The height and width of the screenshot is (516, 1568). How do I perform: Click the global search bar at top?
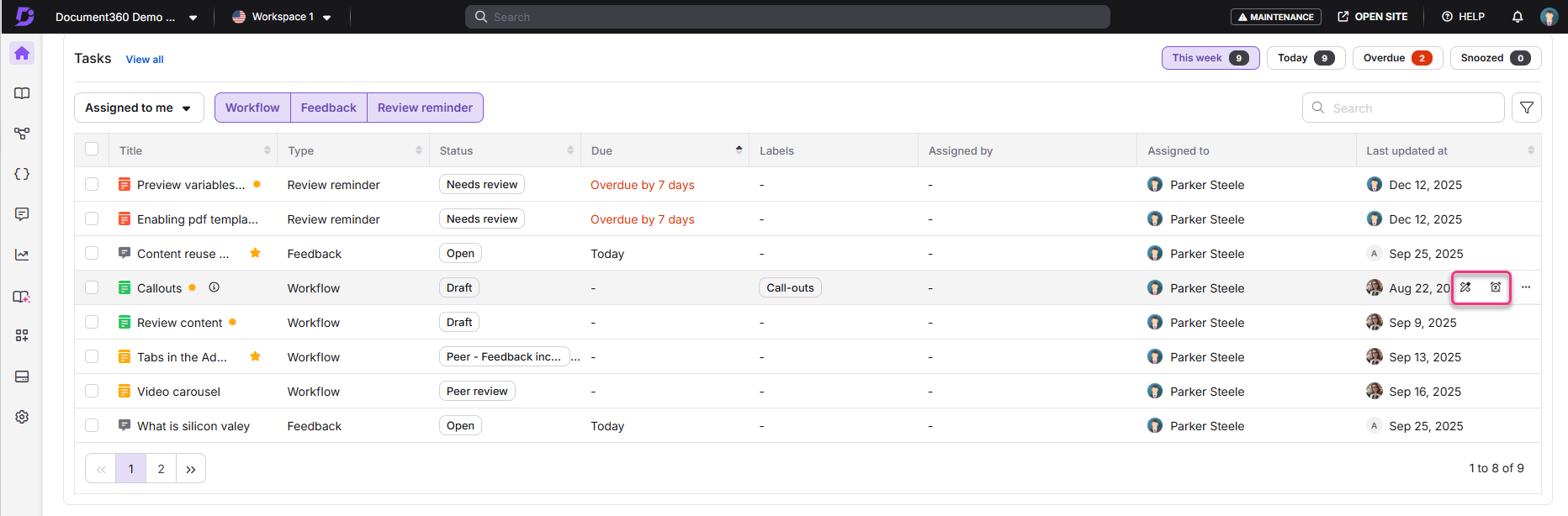click(x=787, y=17)
